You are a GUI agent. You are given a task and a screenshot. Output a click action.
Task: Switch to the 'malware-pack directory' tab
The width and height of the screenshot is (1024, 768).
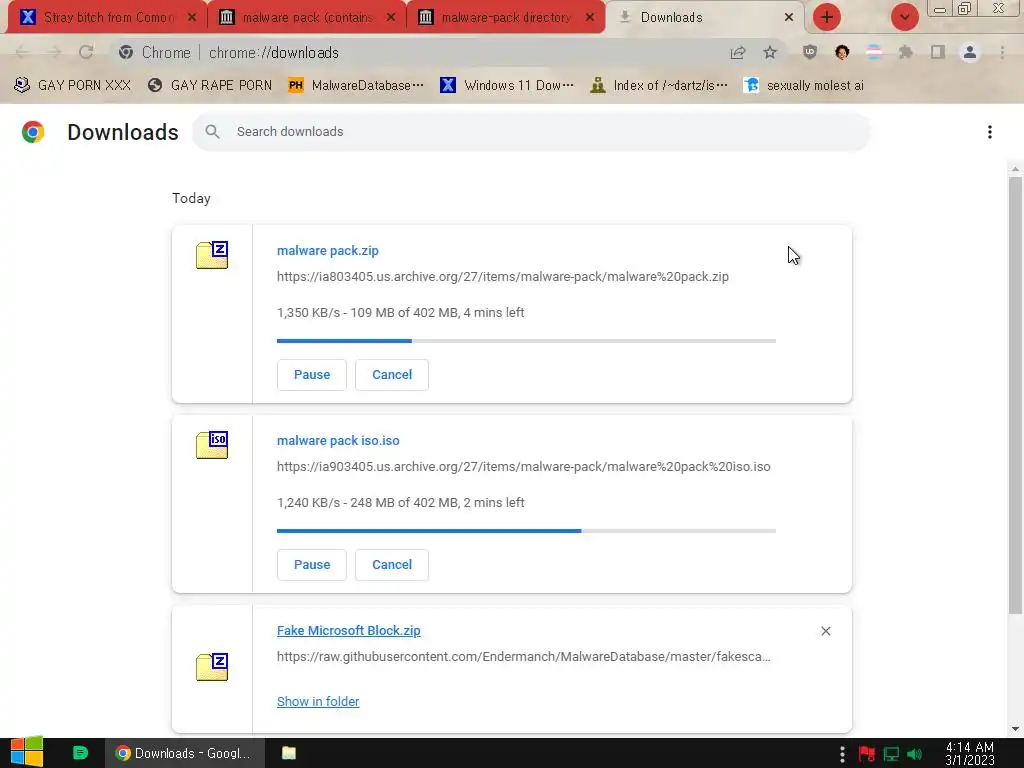click(x=506, y=18)
